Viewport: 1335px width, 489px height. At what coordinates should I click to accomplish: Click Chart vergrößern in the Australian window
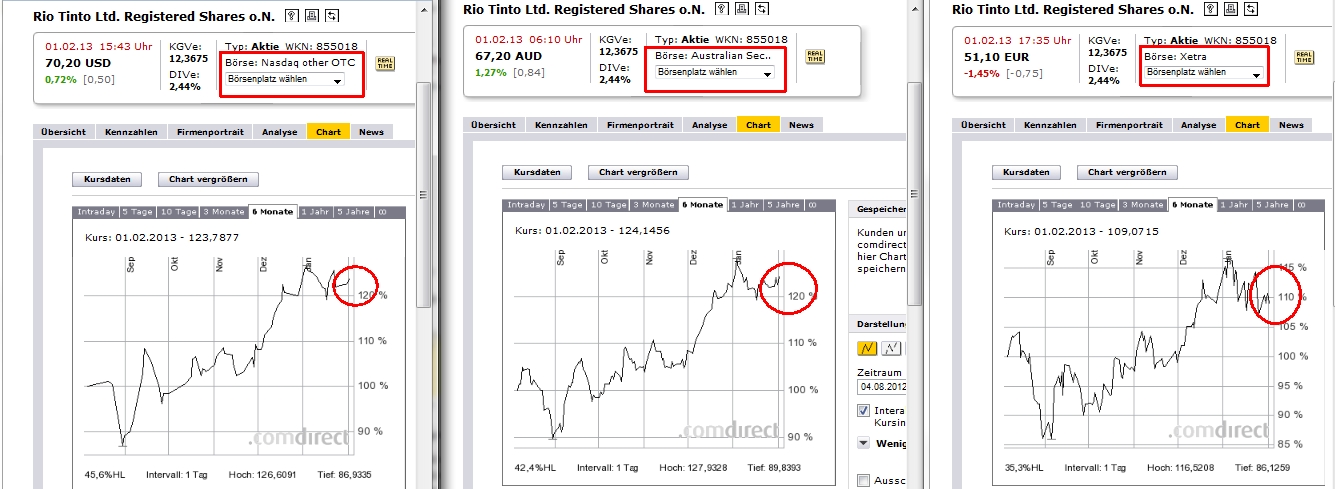(638, 173)
